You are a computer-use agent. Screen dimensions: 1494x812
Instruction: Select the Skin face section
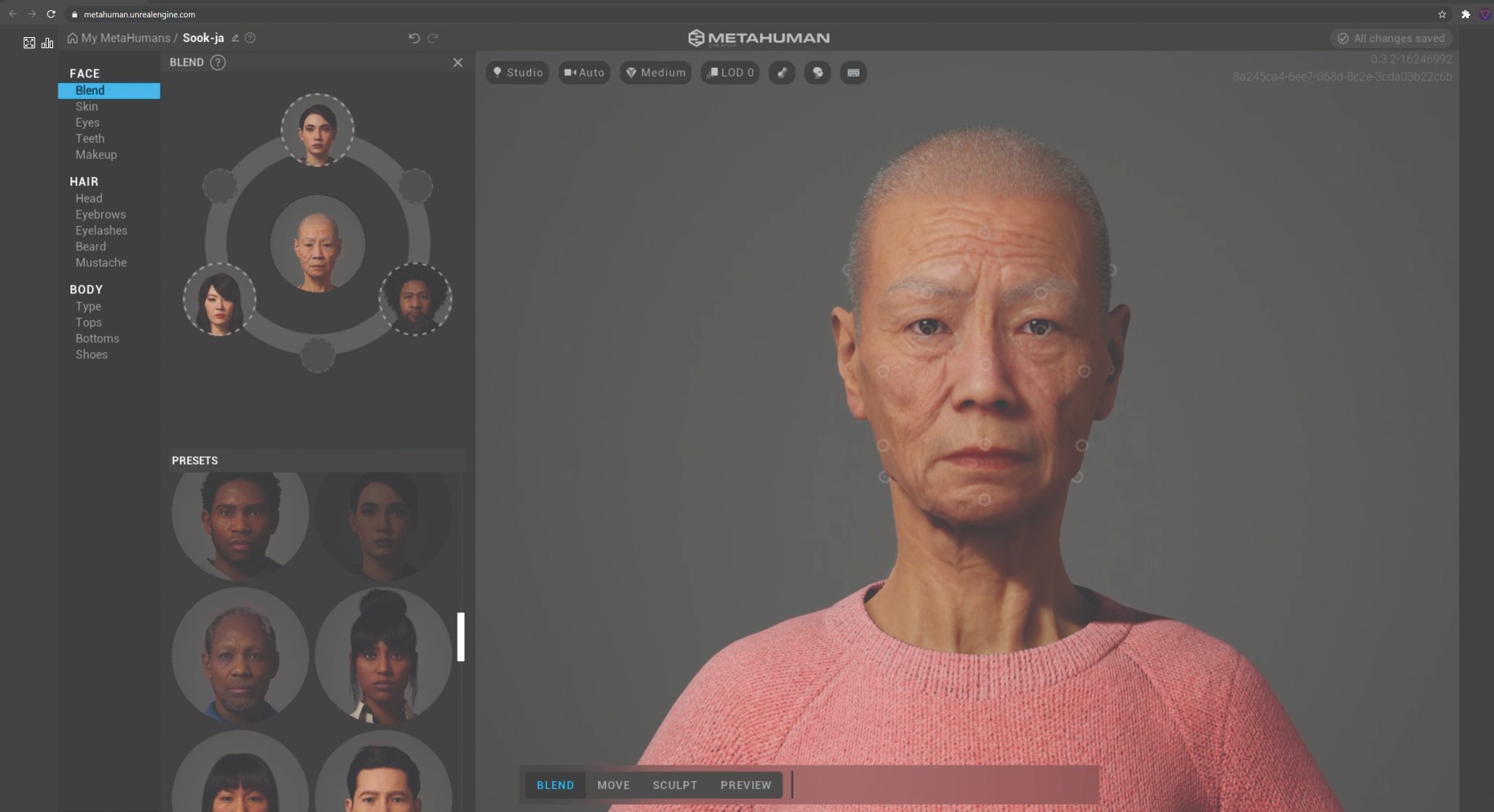point(87,107)
